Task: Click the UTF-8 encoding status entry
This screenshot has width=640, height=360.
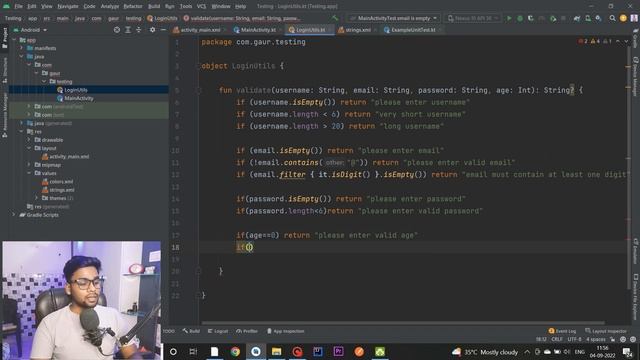Action: [574, 339]
